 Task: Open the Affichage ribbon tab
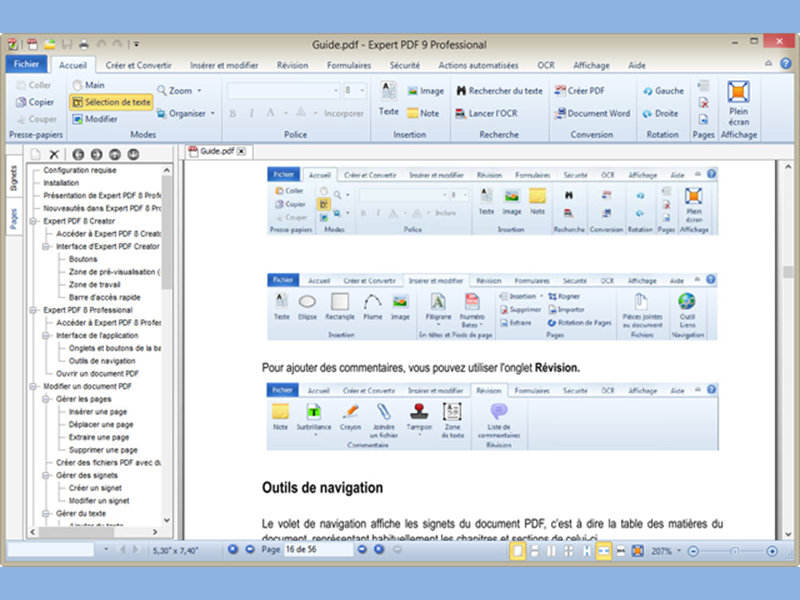tap(591, 65)
